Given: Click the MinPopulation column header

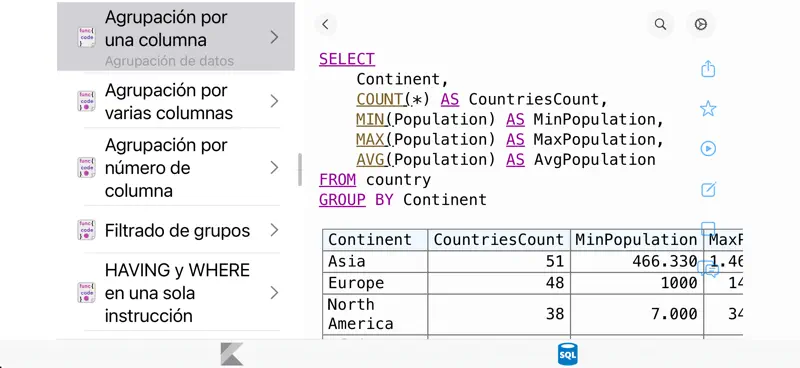Looking at the screenshot, I should pos(637,239).
